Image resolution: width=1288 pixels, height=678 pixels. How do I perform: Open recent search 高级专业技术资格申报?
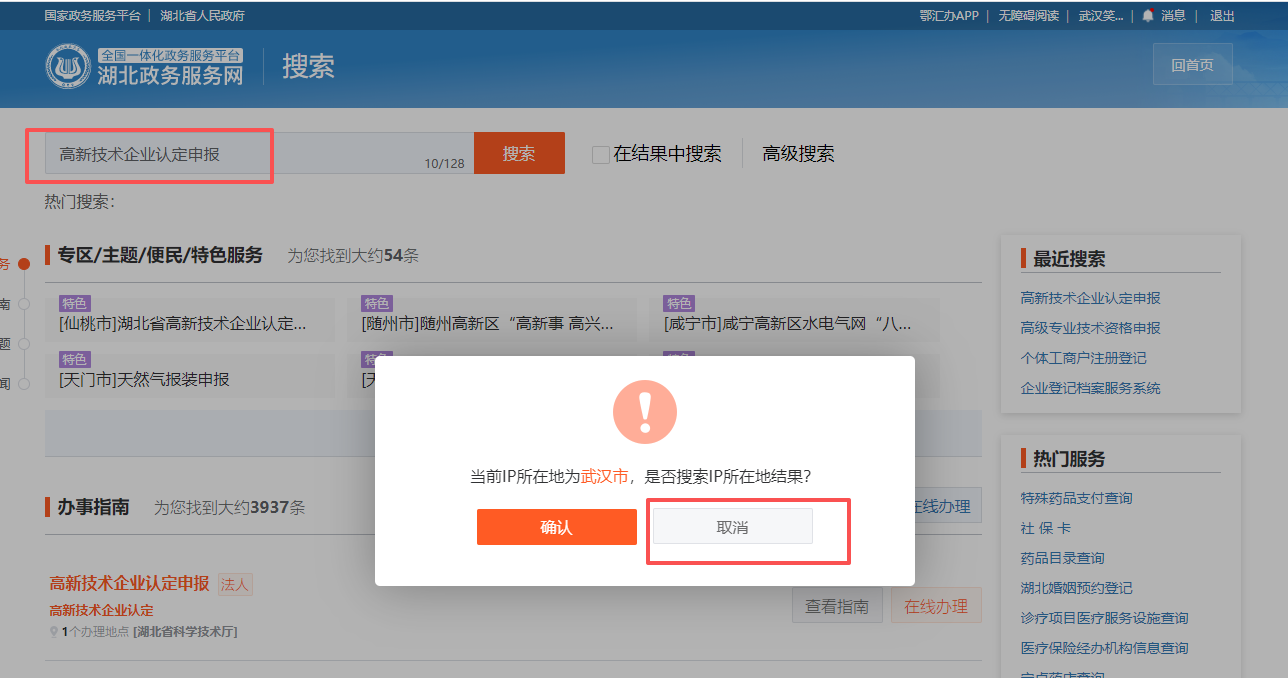1091,328
